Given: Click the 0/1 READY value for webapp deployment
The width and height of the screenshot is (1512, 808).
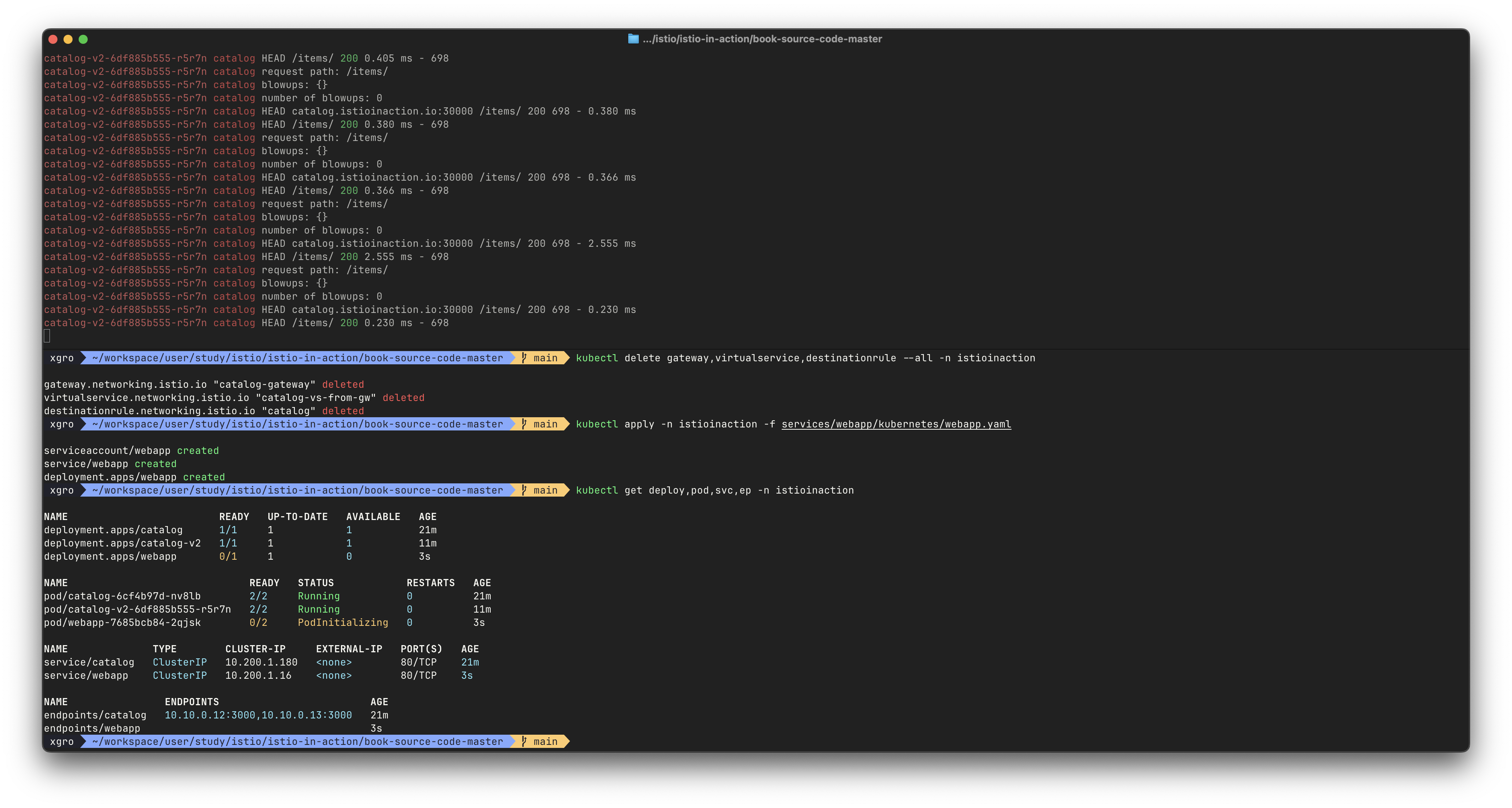Looking at the screenshot, I should [x=228, y=556].
